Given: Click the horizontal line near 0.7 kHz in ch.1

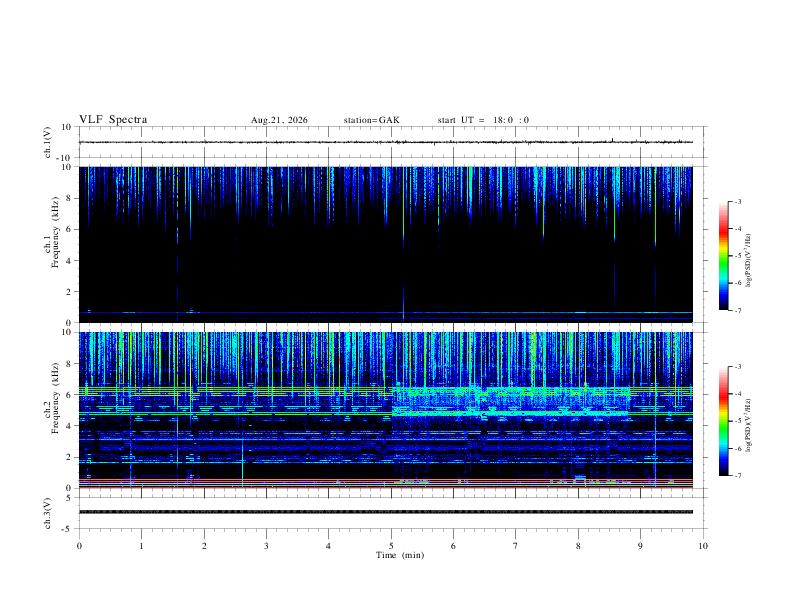Looking at the screenshot, I should point(386,313).
